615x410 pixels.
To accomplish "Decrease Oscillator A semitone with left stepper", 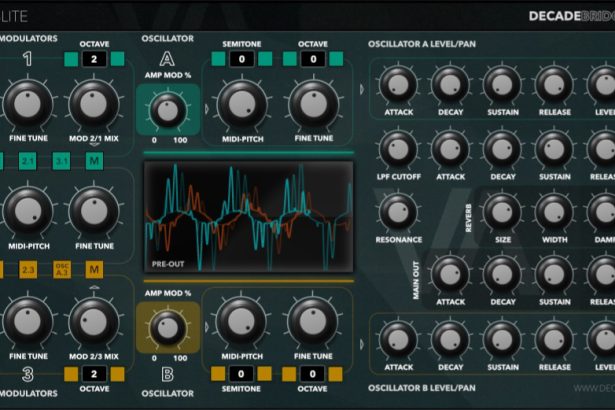I will [x=216, y=60].
